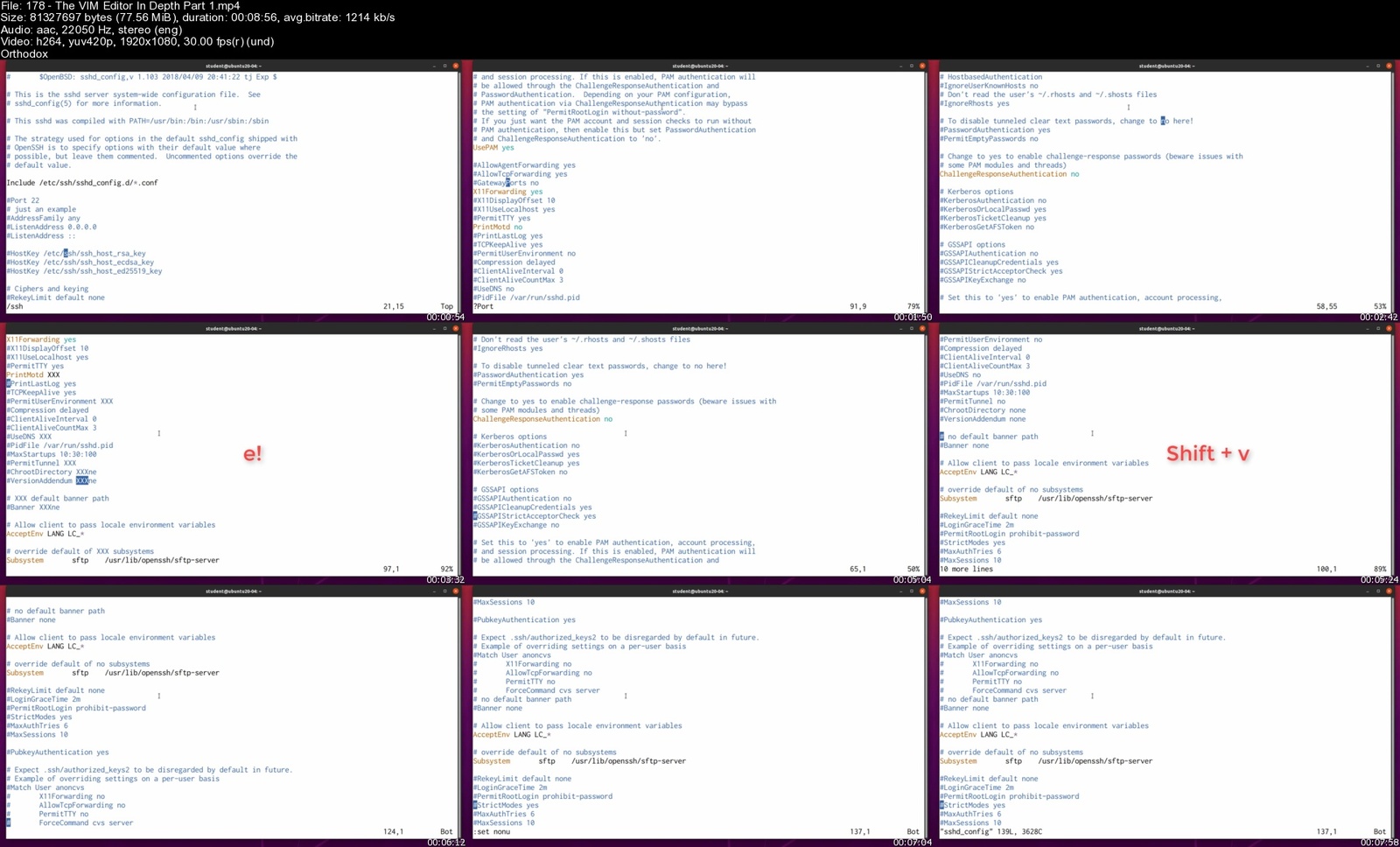The width and height of the screenshot is (1400, 847).
Task: Click the ':set nonu' command line
Action: pos(491,831)
